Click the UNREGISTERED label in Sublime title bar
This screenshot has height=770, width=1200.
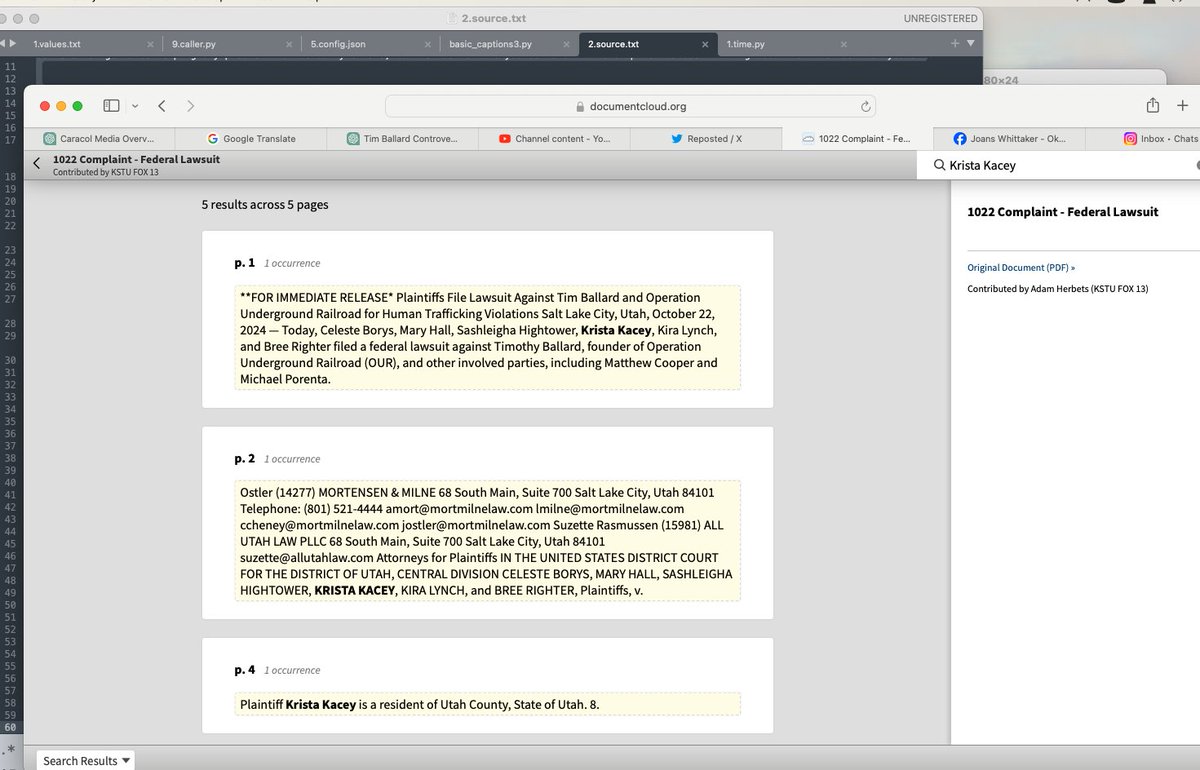[x=940, y=18]
